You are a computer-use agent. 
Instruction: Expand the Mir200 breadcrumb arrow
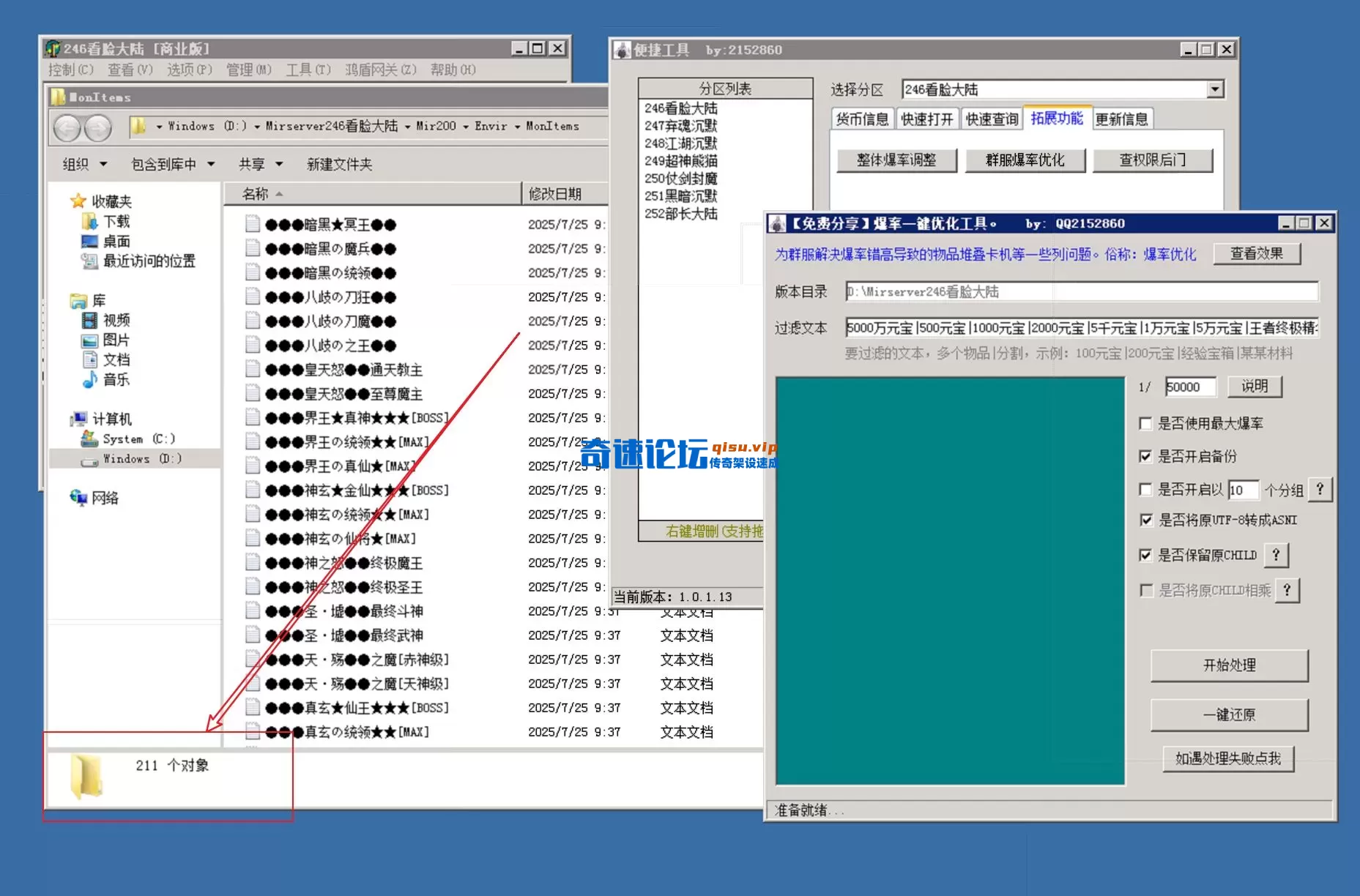coord(464,125)
